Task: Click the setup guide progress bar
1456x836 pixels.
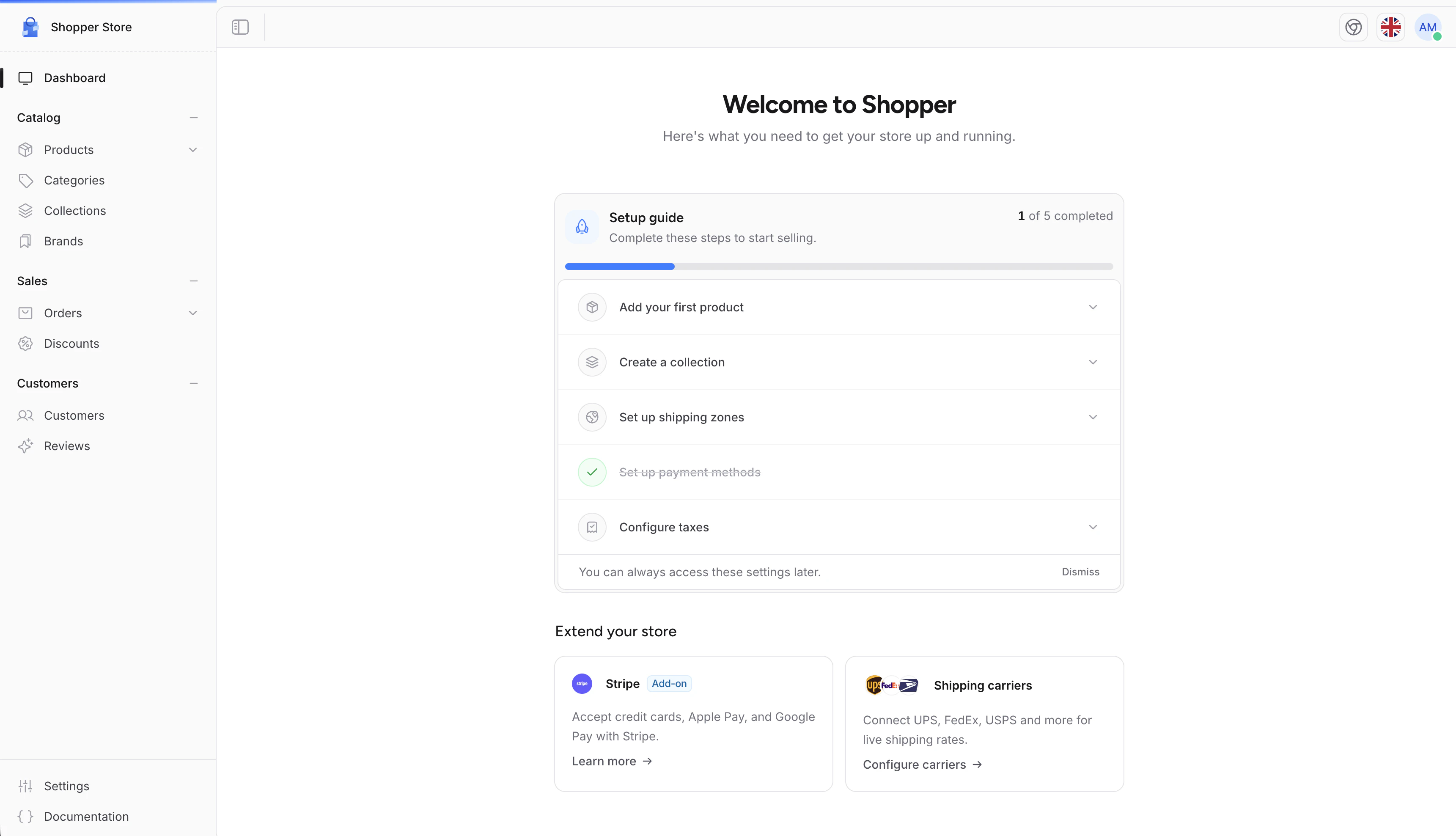Action: [x=838, y=267]
